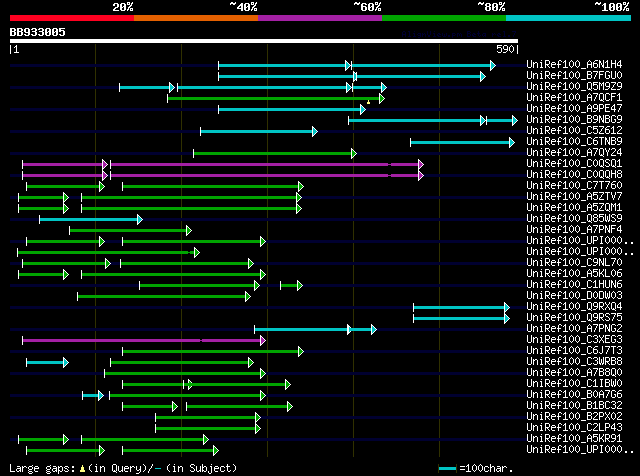Select the UniRef100_C5Z612 label
This screenshot has height=476, width=640.
coord(574,131)
